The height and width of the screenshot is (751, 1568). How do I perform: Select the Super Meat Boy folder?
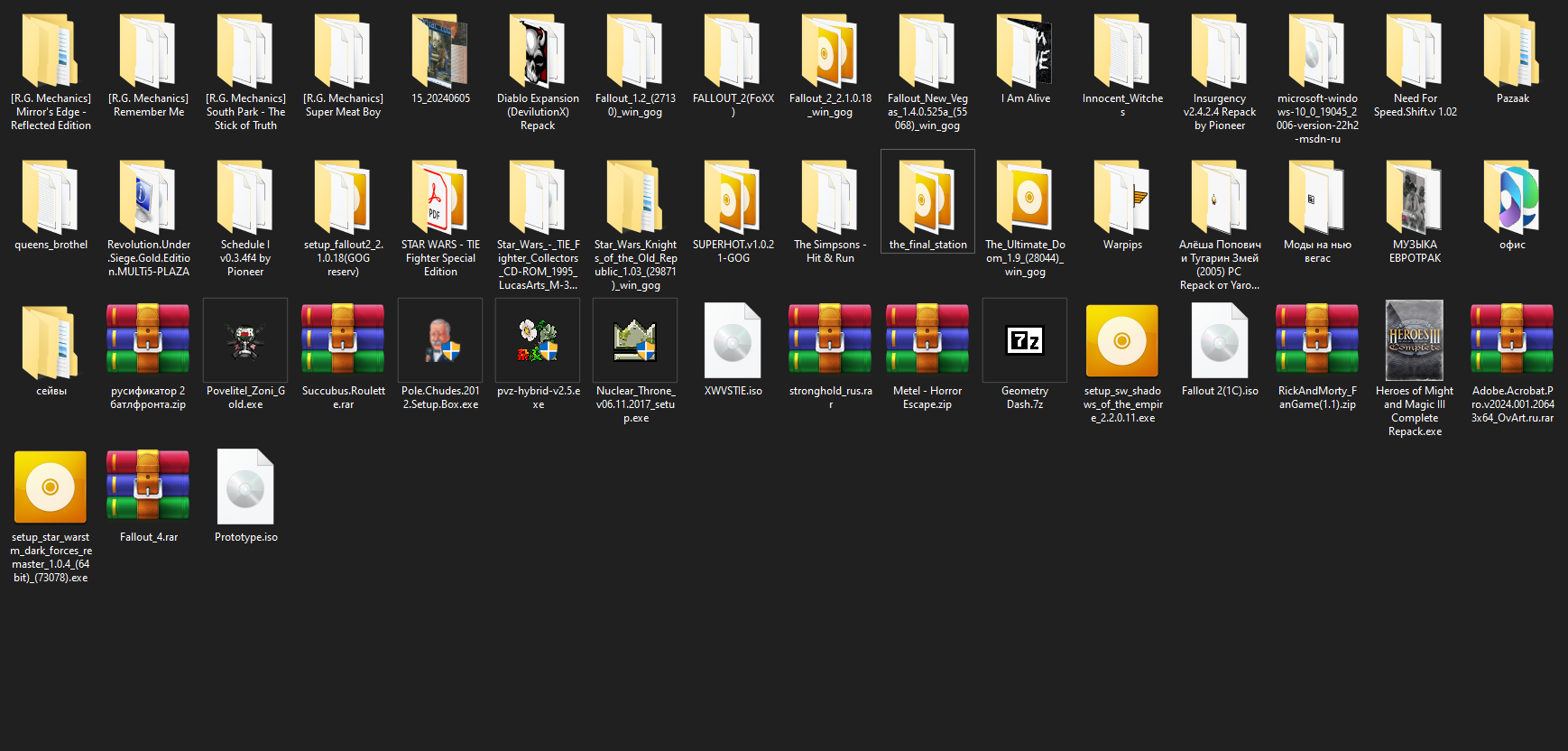click(x=343, y=66)
